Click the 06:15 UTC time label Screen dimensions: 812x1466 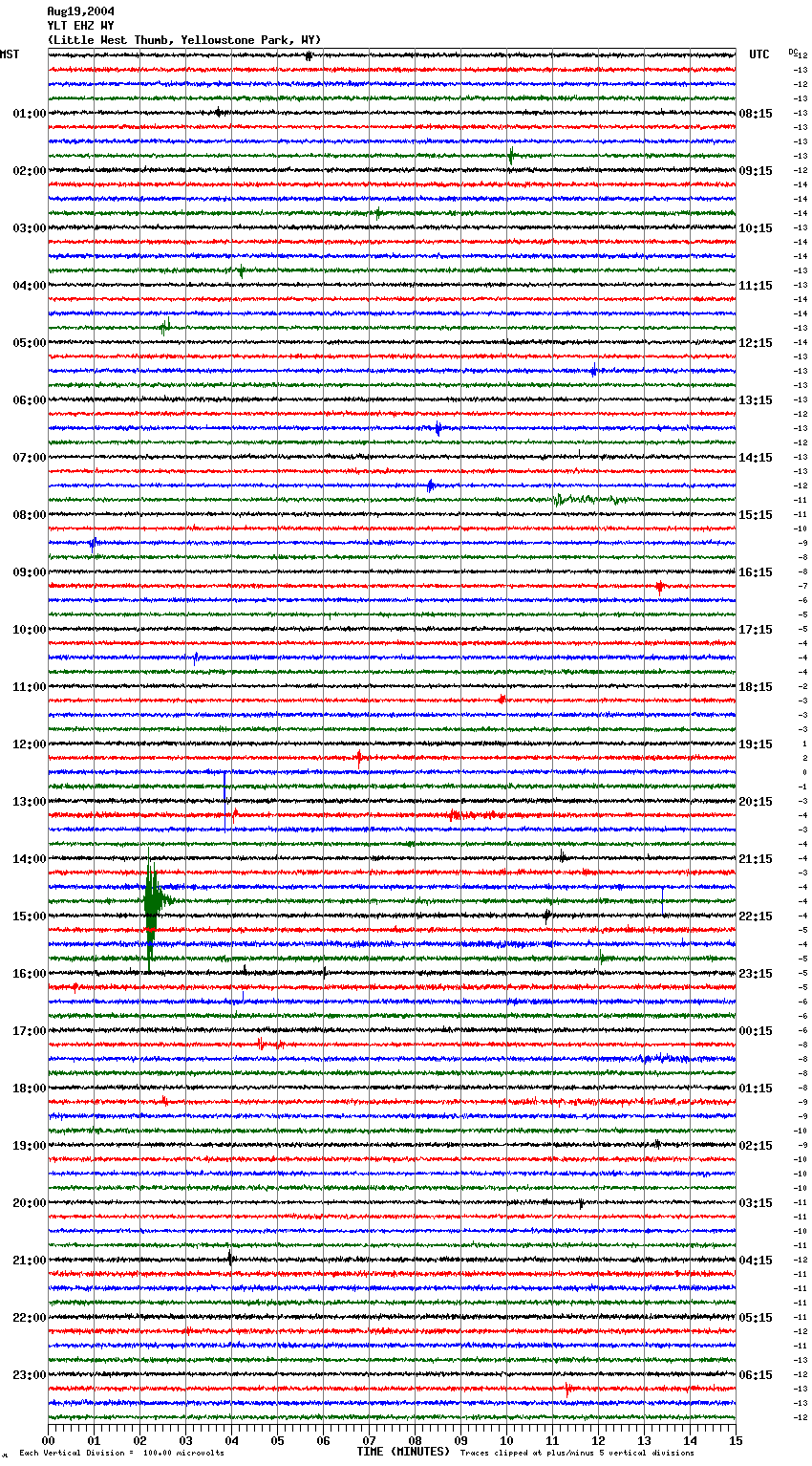click(756, 1375)
